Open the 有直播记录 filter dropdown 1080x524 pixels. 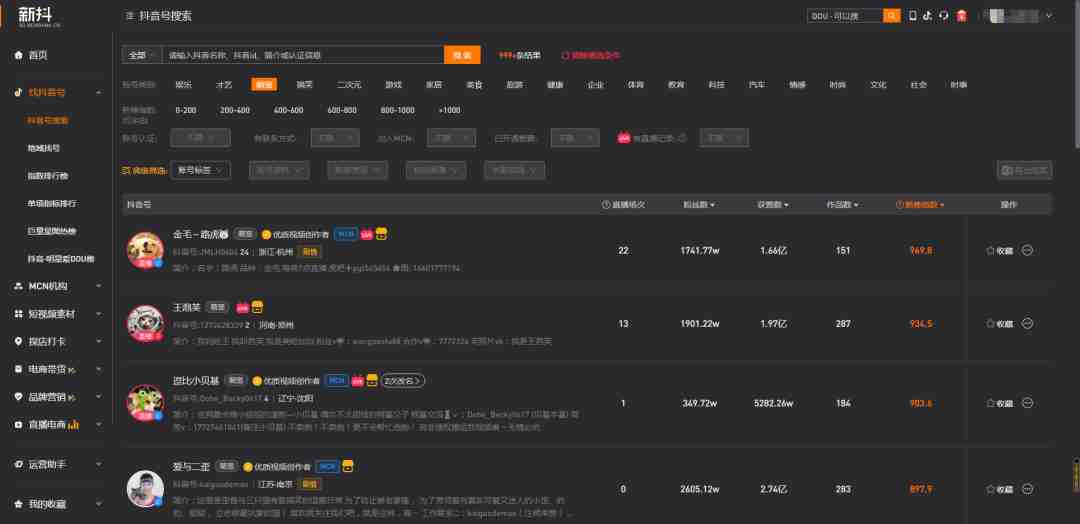[725, 138]
